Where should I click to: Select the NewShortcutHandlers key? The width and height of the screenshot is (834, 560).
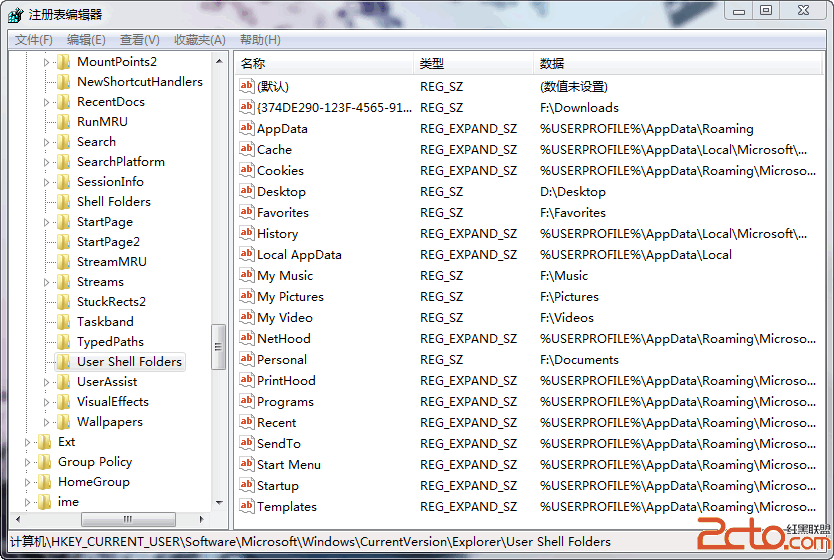(x=140, y=82)
